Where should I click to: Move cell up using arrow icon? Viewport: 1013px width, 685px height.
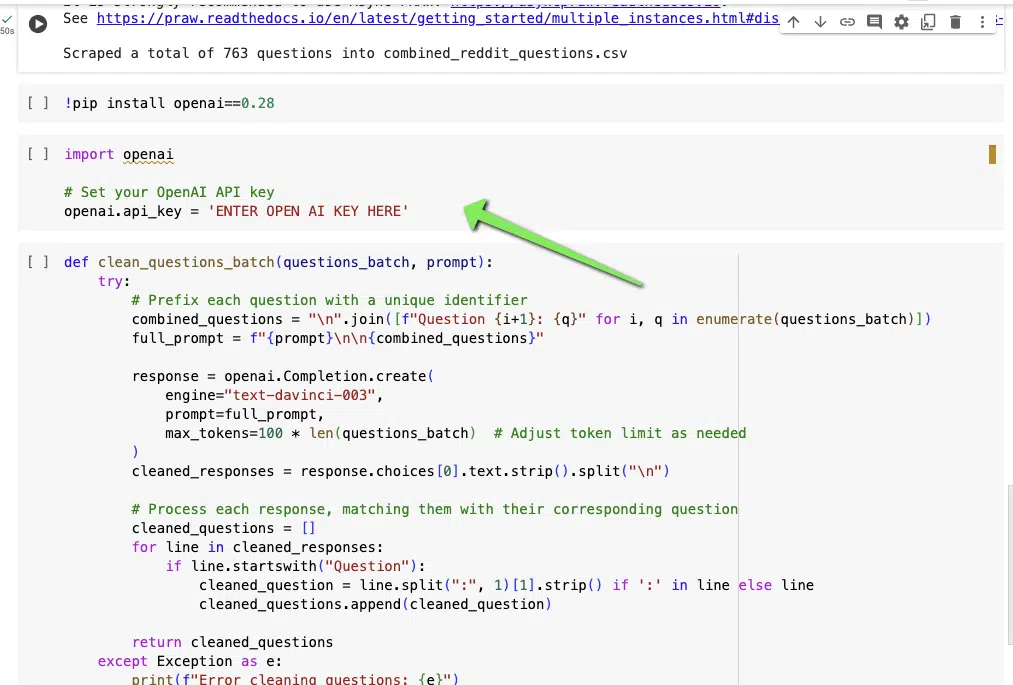(793, 22)
